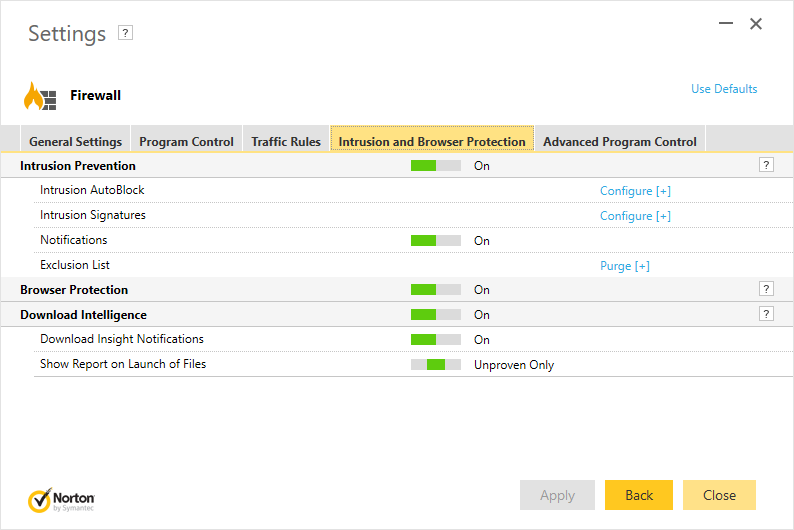Image resolution: width=794 pixels, height=530 pixels.
Task: Click the Intrusion Signatures label
Action: 93,215
